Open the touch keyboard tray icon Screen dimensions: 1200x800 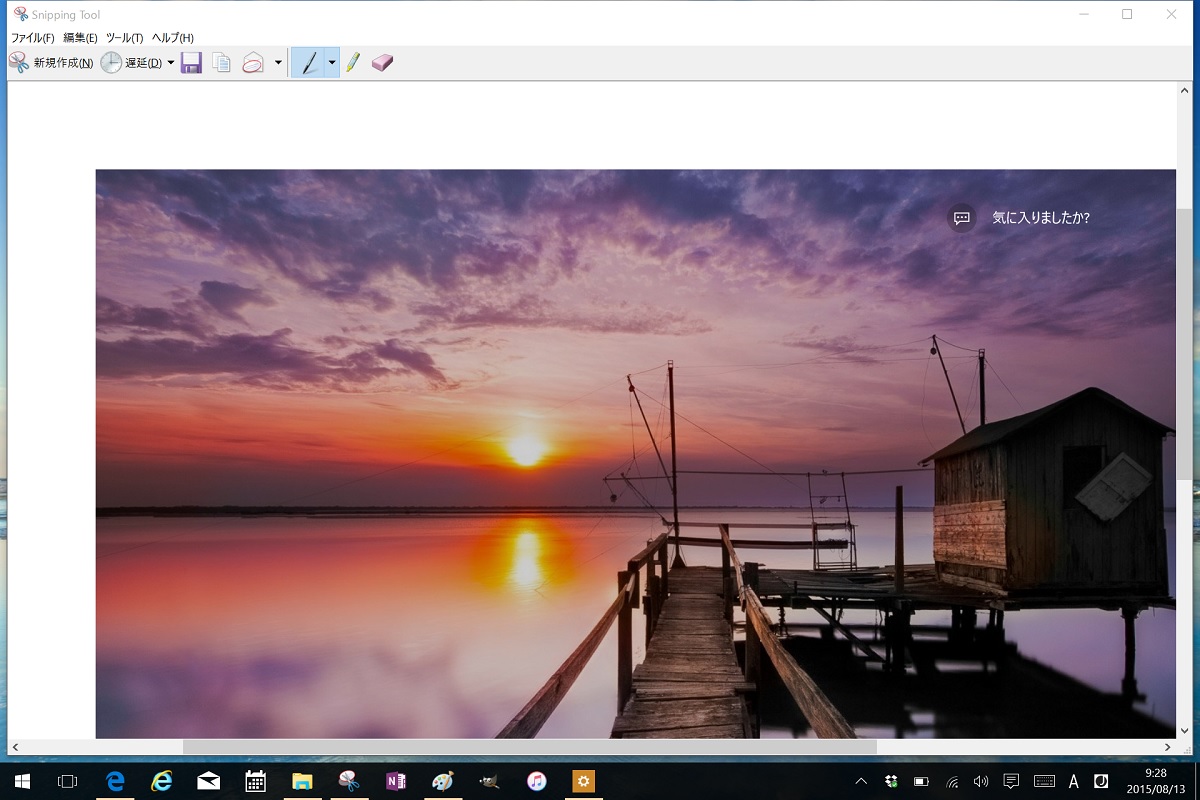(1044, 781)
